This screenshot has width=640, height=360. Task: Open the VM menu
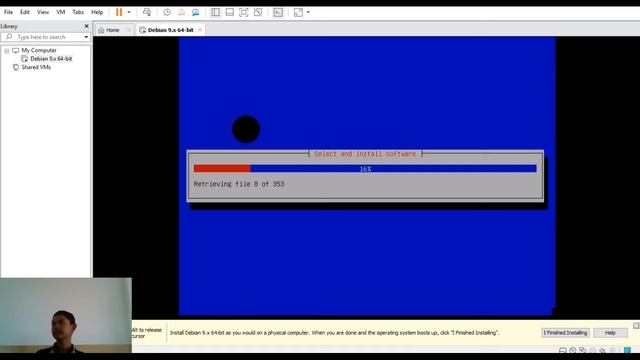tap(61, 12)
